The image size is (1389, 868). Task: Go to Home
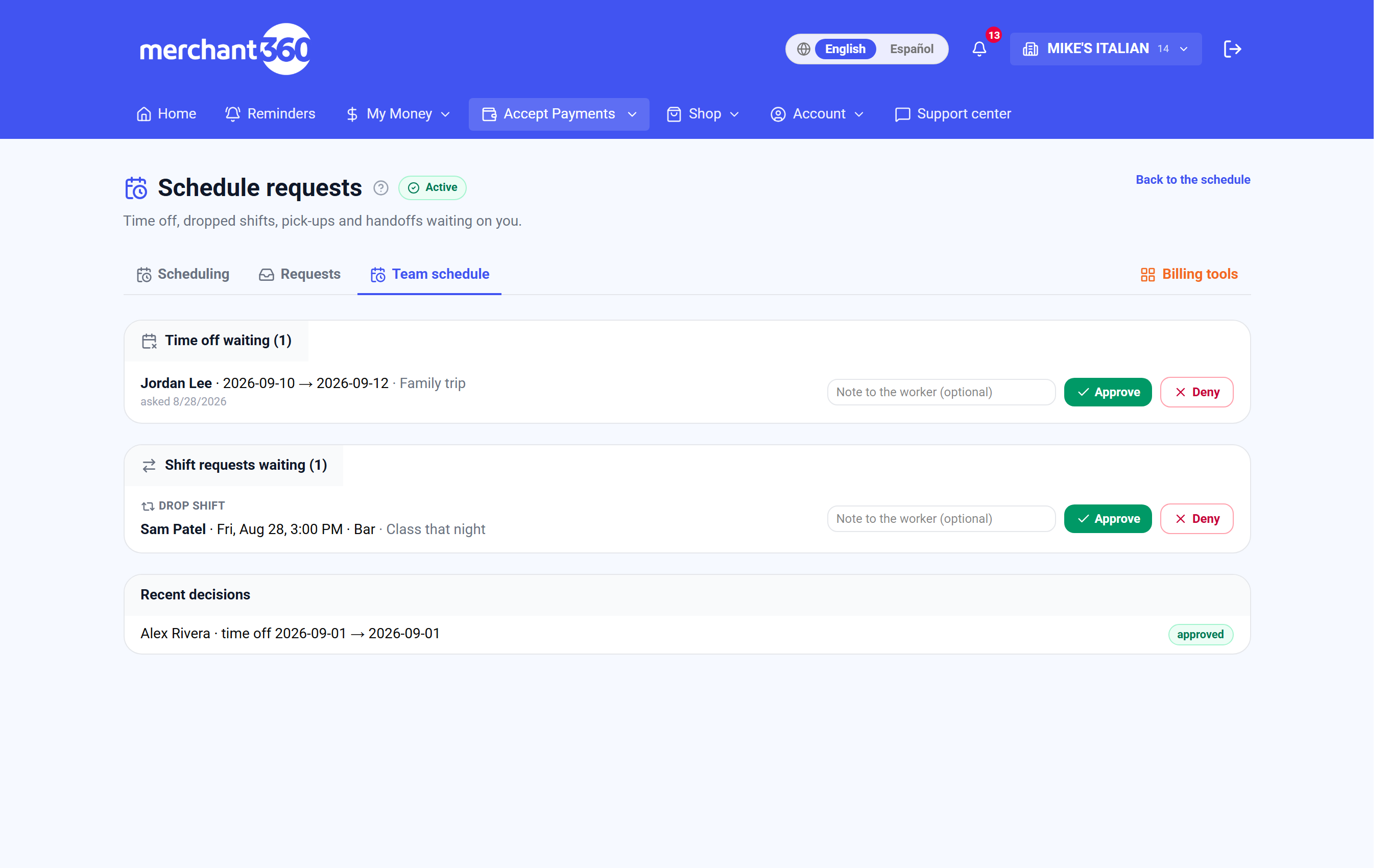pos(166,114)
